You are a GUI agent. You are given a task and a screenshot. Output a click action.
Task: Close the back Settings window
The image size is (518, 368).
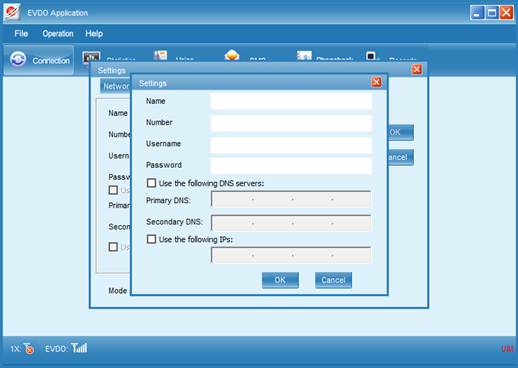coord(417,69)
